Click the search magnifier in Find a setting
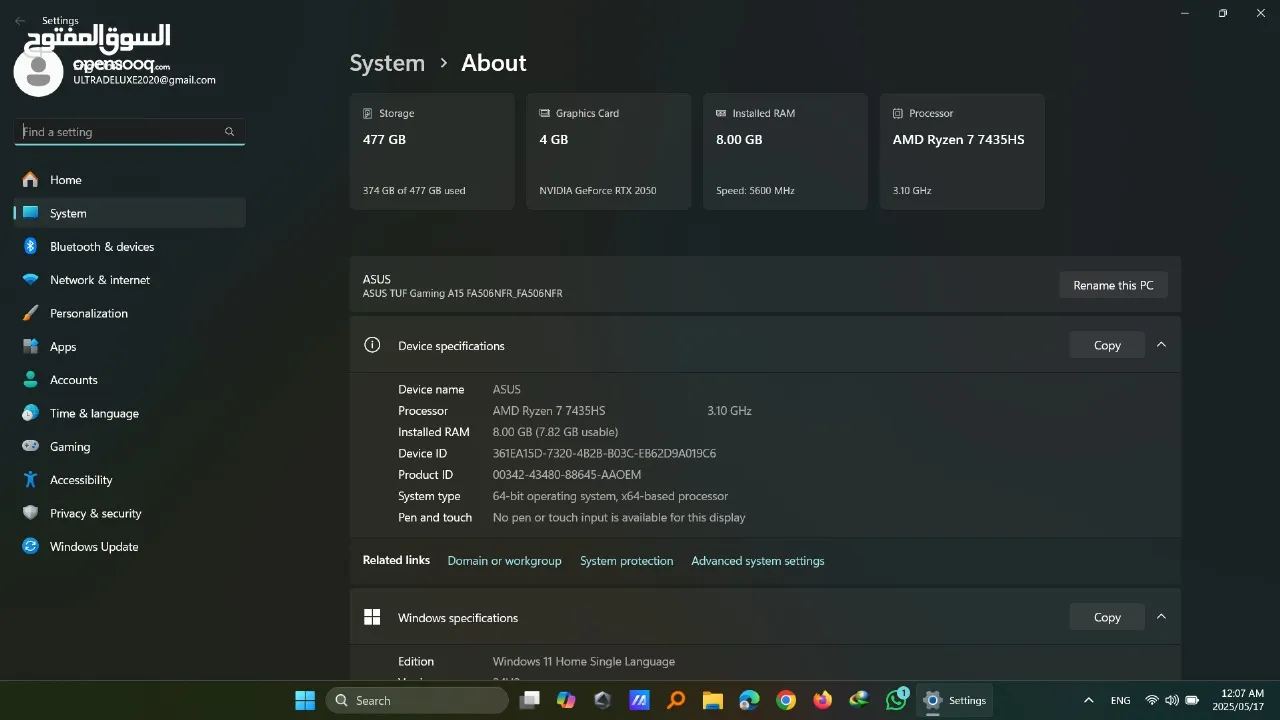 point(229,132)
